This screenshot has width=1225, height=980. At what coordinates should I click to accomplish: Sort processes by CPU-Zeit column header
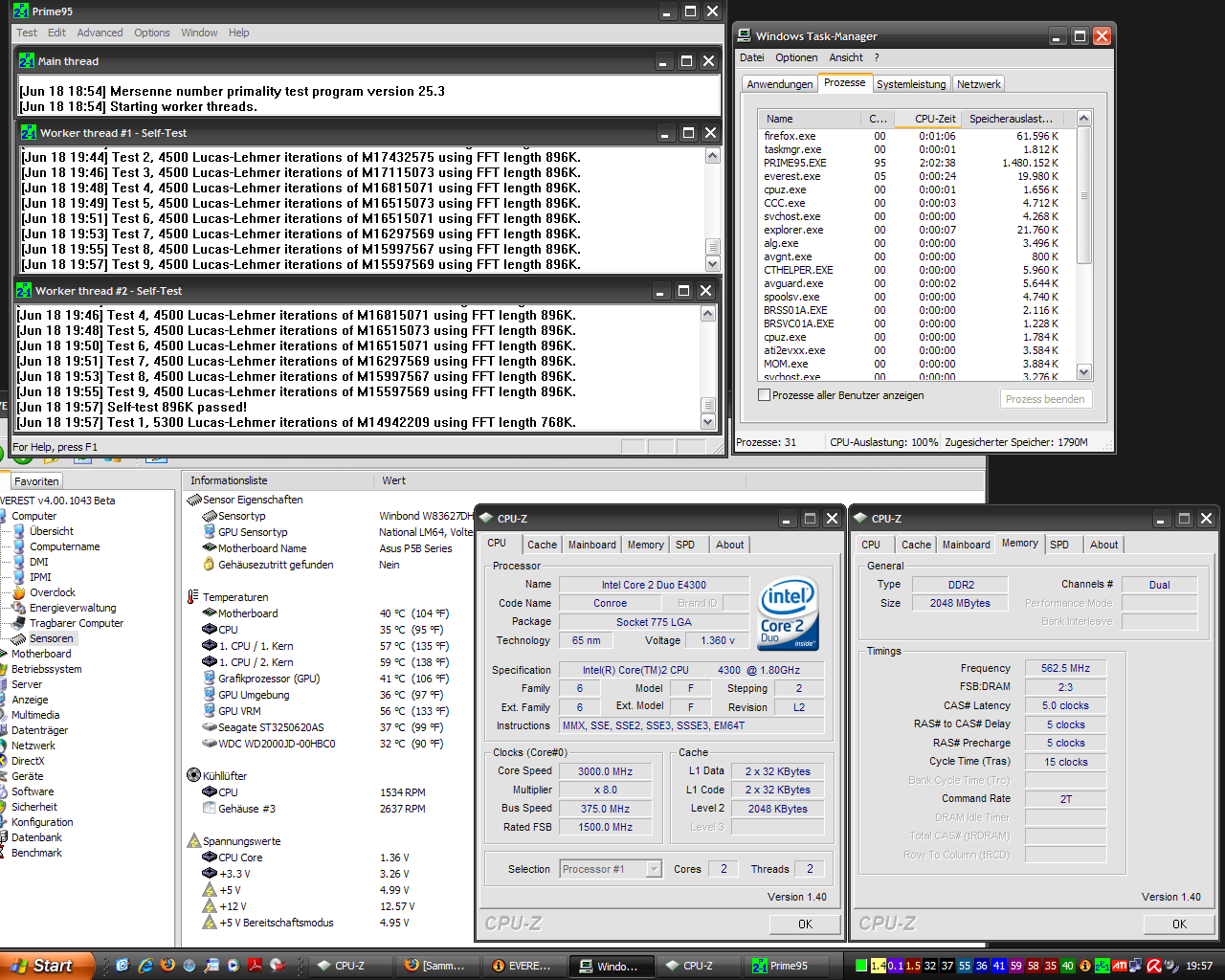coord(928,119)
